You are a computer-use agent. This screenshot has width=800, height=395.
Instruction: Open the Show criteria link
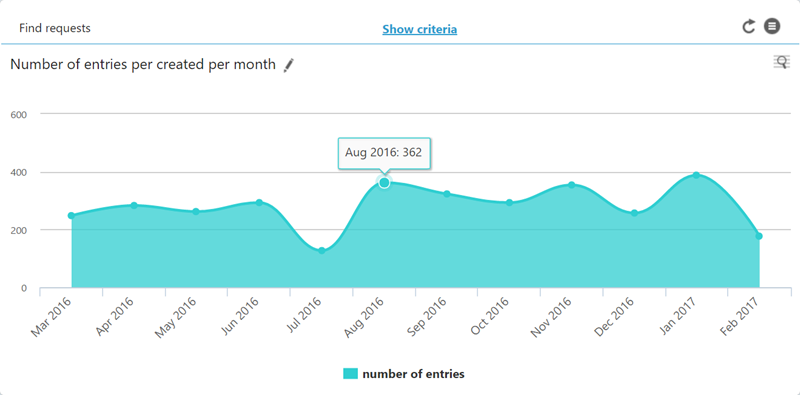click(x=419, y=29)
